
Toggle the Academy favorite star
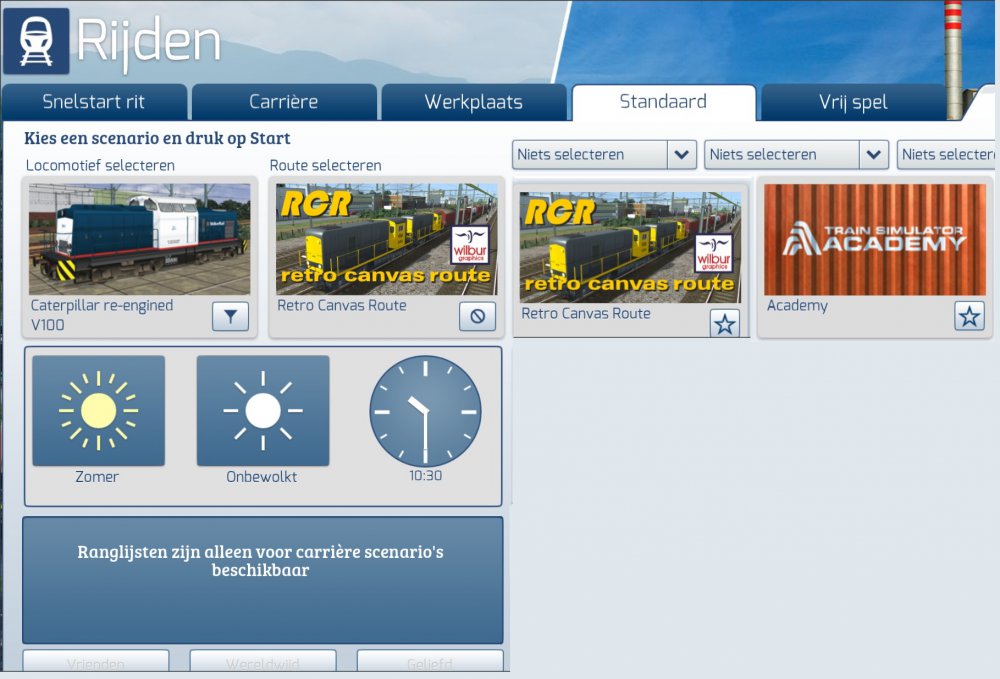click(x=969, y=317)
